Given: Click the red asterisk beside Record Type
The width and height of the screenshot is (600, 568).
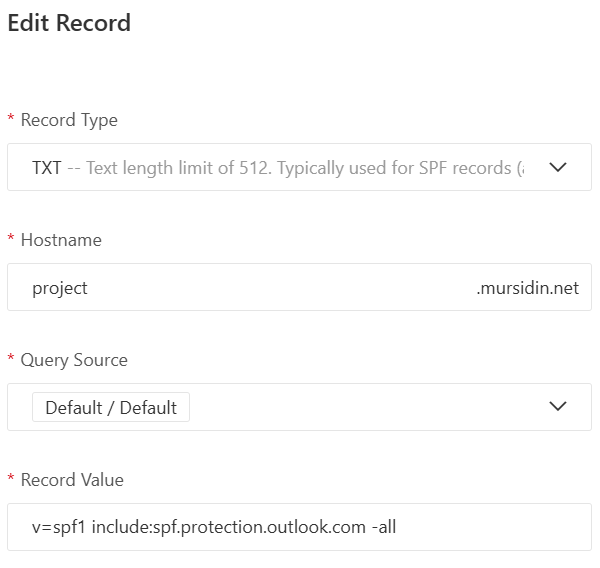Looking at the screenshot, I should (11, 121).
